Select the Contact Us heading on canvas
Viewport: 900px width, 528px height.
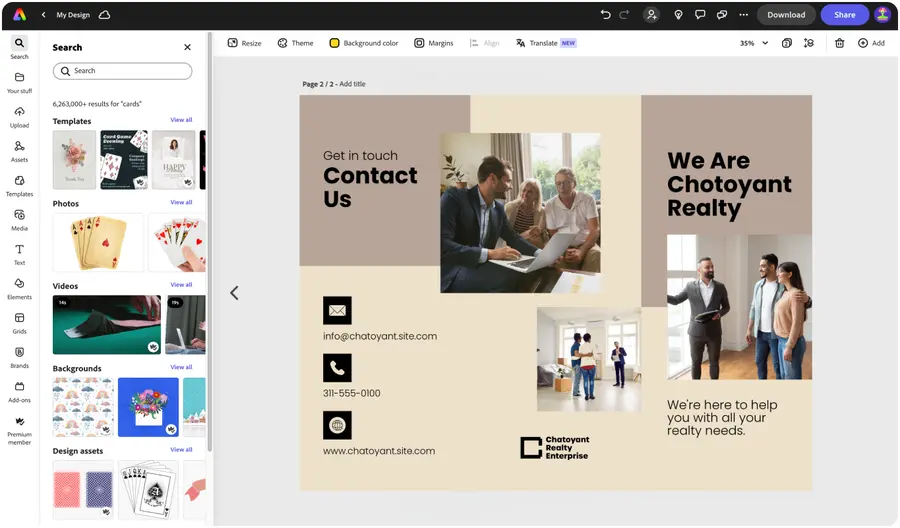point(370,187)
